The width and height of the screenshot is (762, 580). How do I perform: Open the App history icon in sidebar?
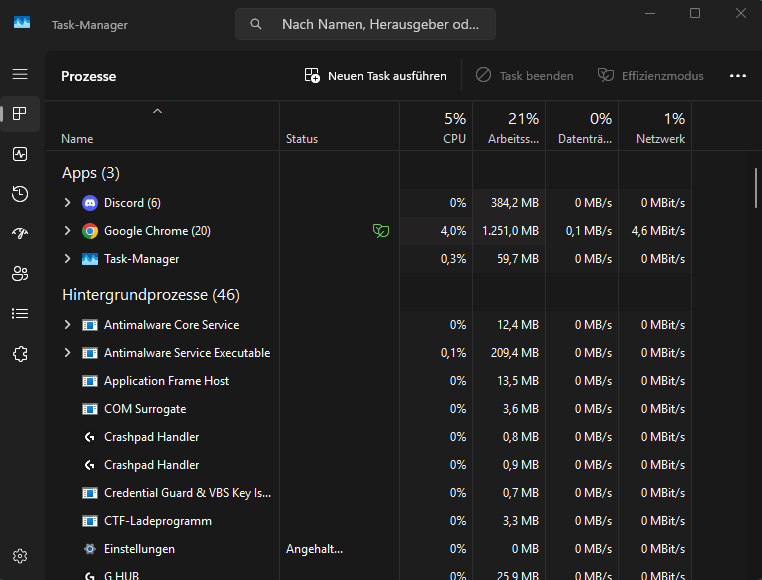click(x=20, y=194)
